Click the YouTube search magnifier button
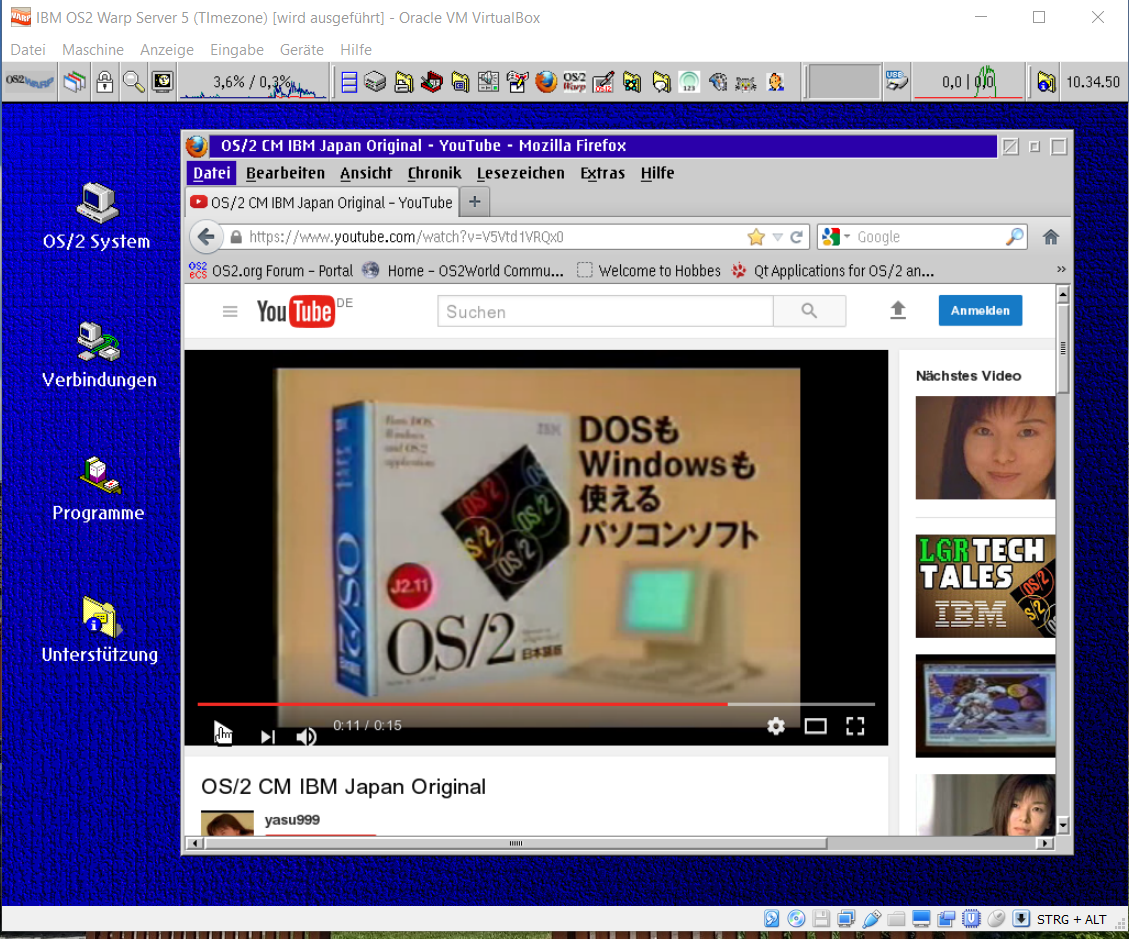 [809, 311]
